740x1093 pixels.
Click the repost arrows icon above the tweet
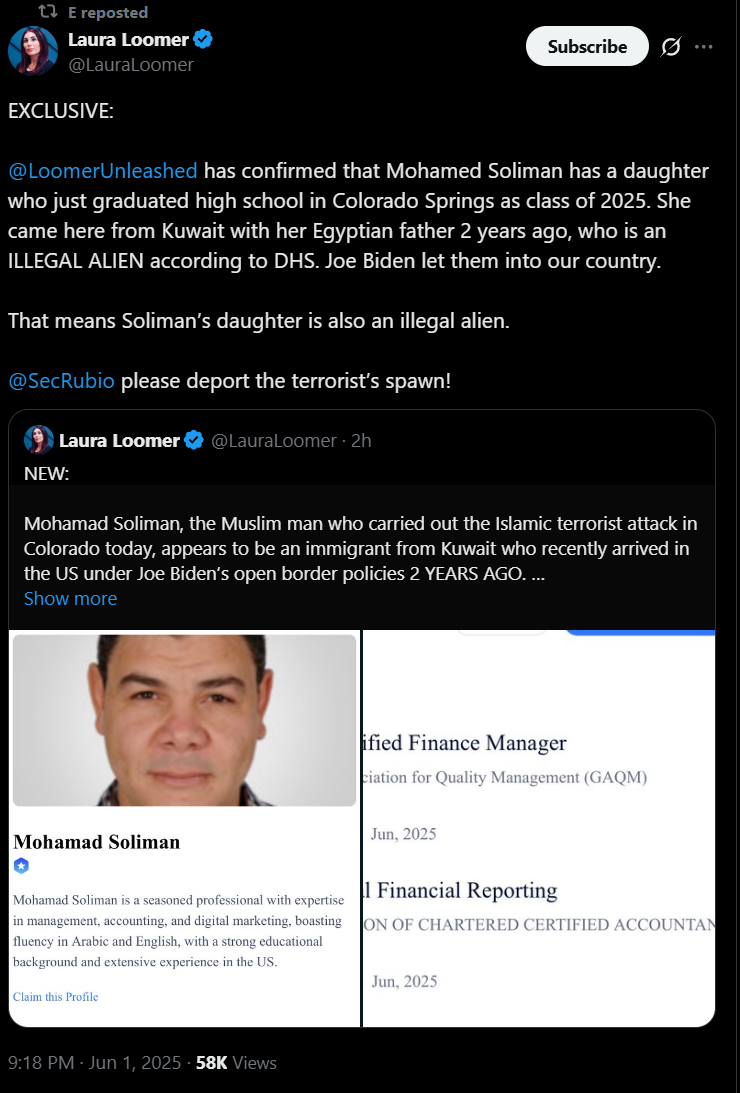point(48,11)
